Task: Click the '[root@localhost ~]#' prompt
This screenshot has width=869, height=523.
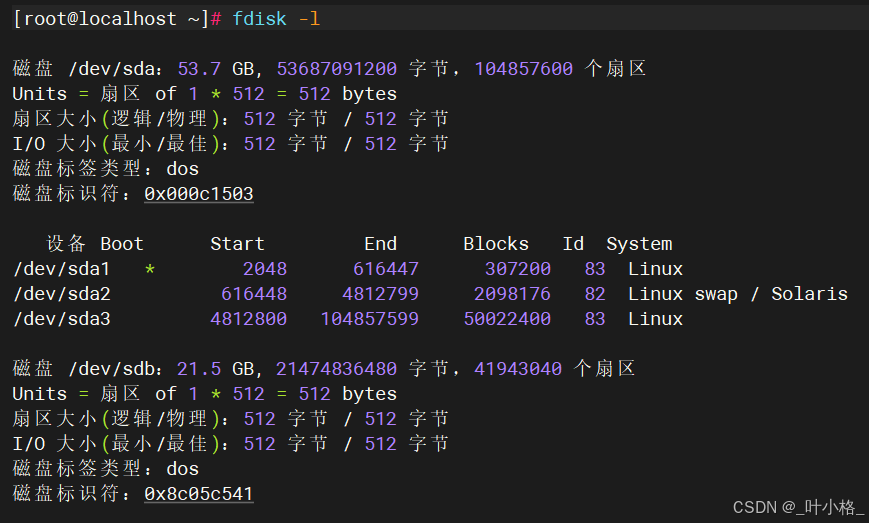Action: pos(117,19)
